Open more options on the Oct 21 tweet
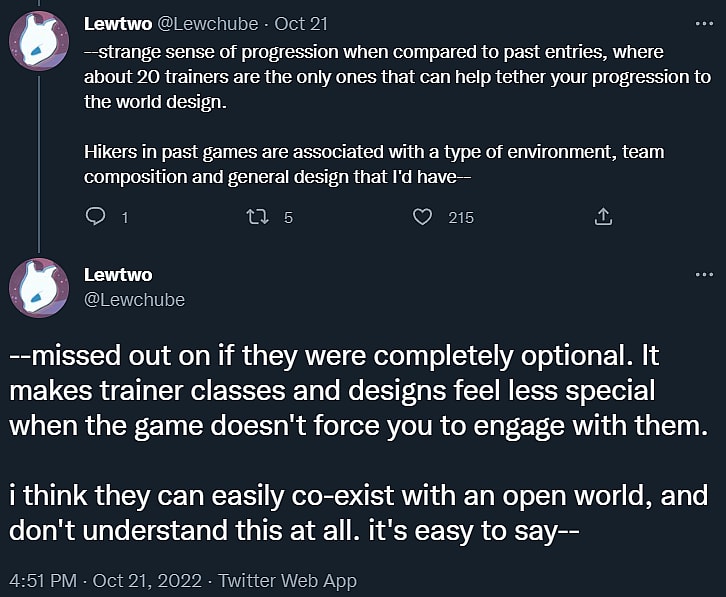Viewport: 726px width, 597px height. click(703, 23)
